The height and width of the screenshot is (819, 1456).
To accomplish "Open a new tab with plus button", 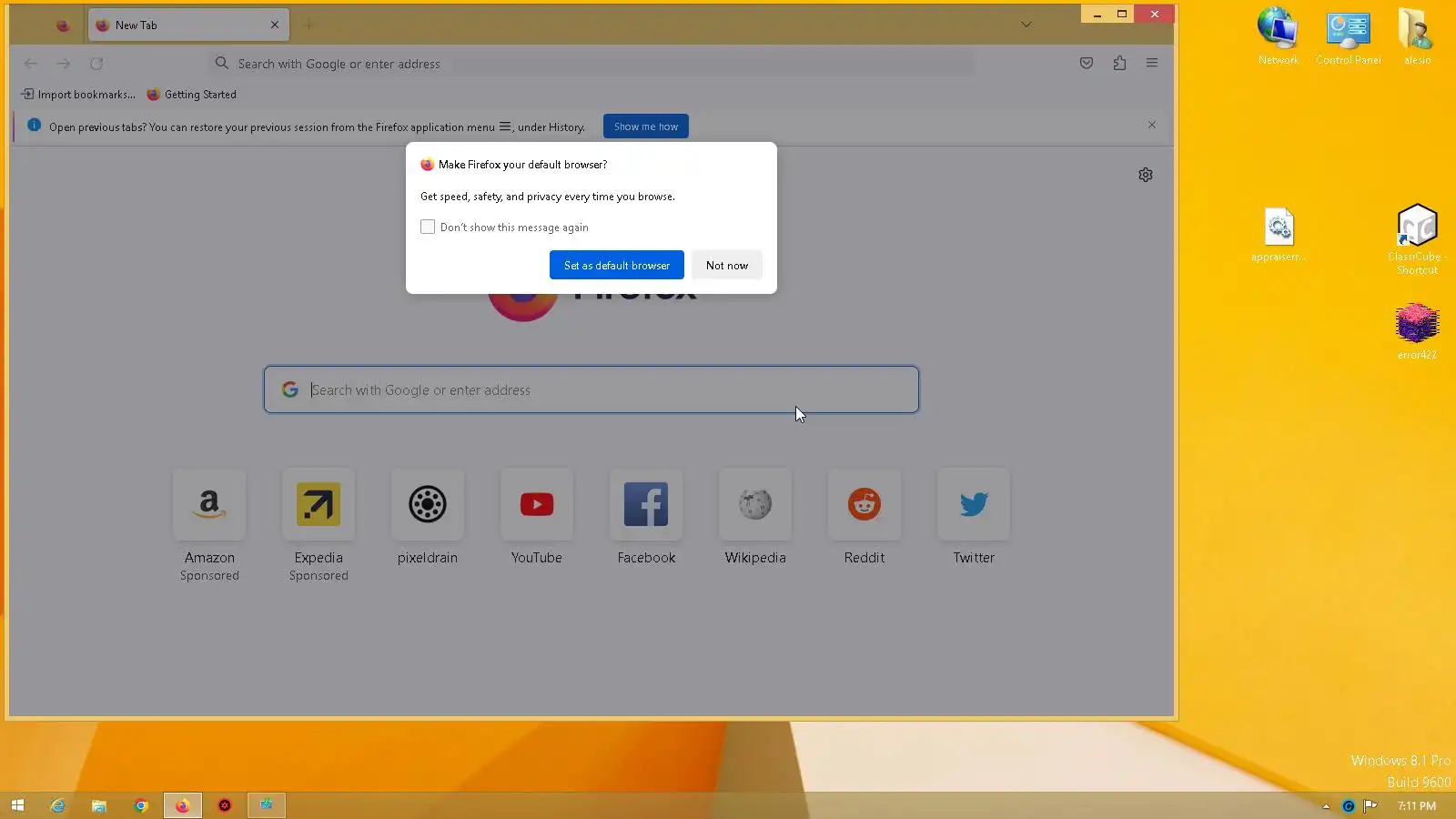I will (308, 25).
